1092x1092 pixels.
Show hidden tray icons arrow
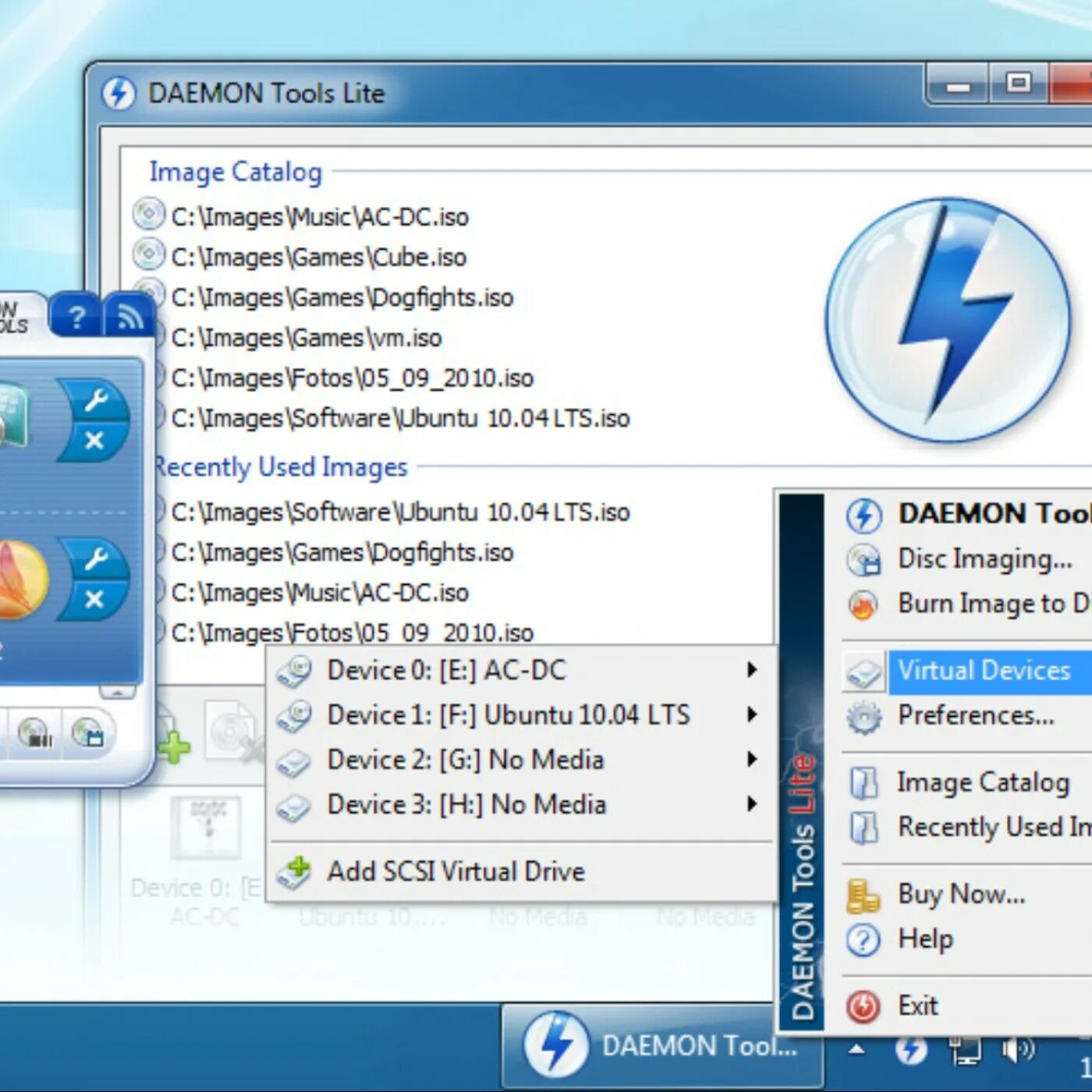pyautogui.click(x=856, y=1049)
